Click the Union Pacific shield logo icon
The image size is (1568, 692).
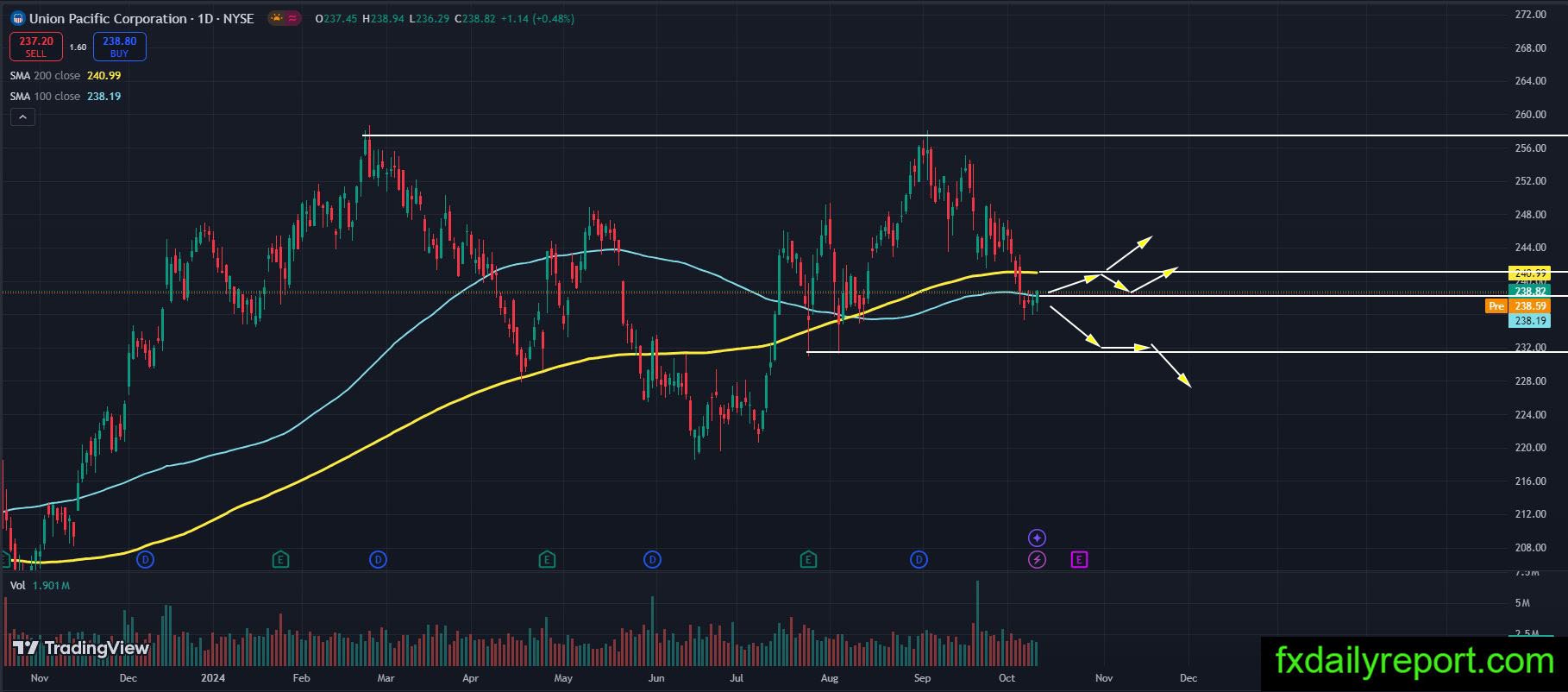[18, 18]
